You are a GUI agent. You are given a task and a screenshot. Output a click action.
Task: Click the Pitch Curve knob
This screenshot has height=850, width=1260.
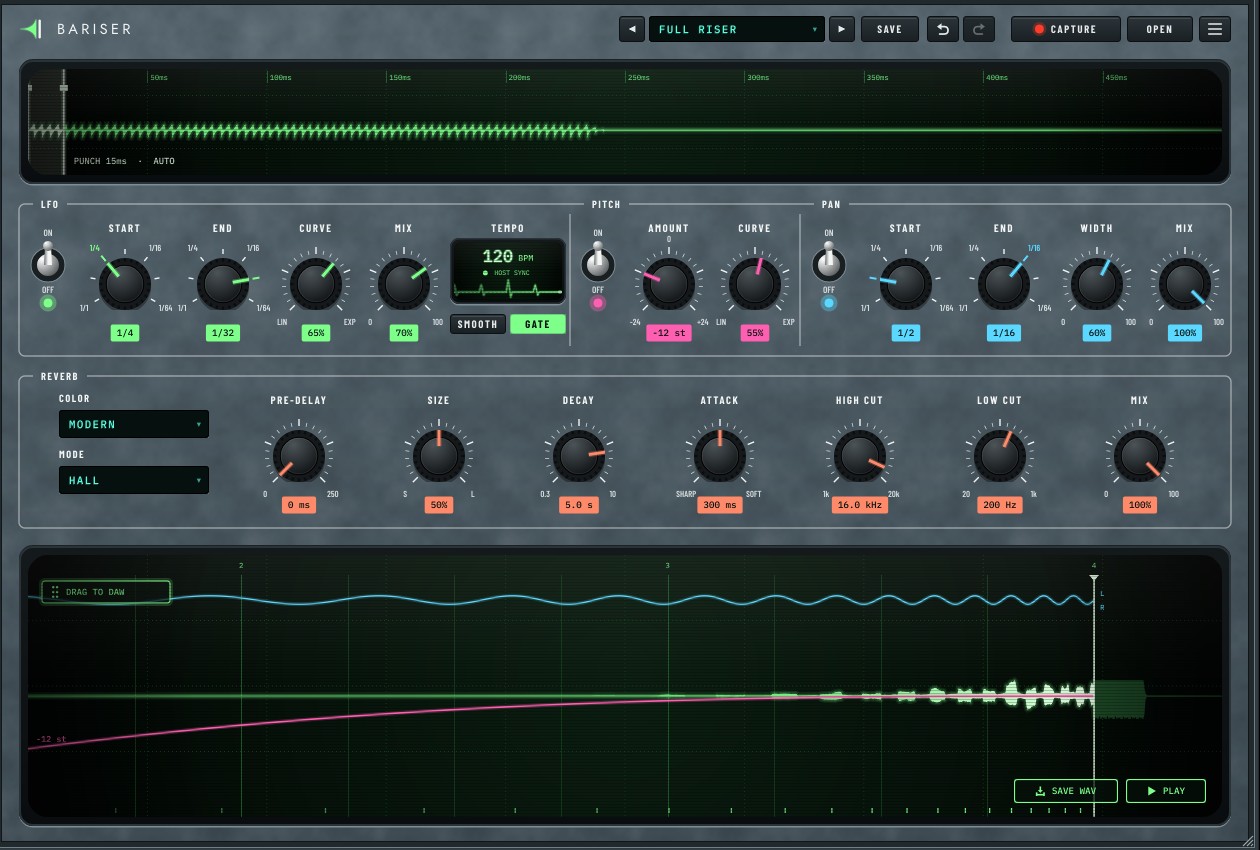(x=754, y=284)
